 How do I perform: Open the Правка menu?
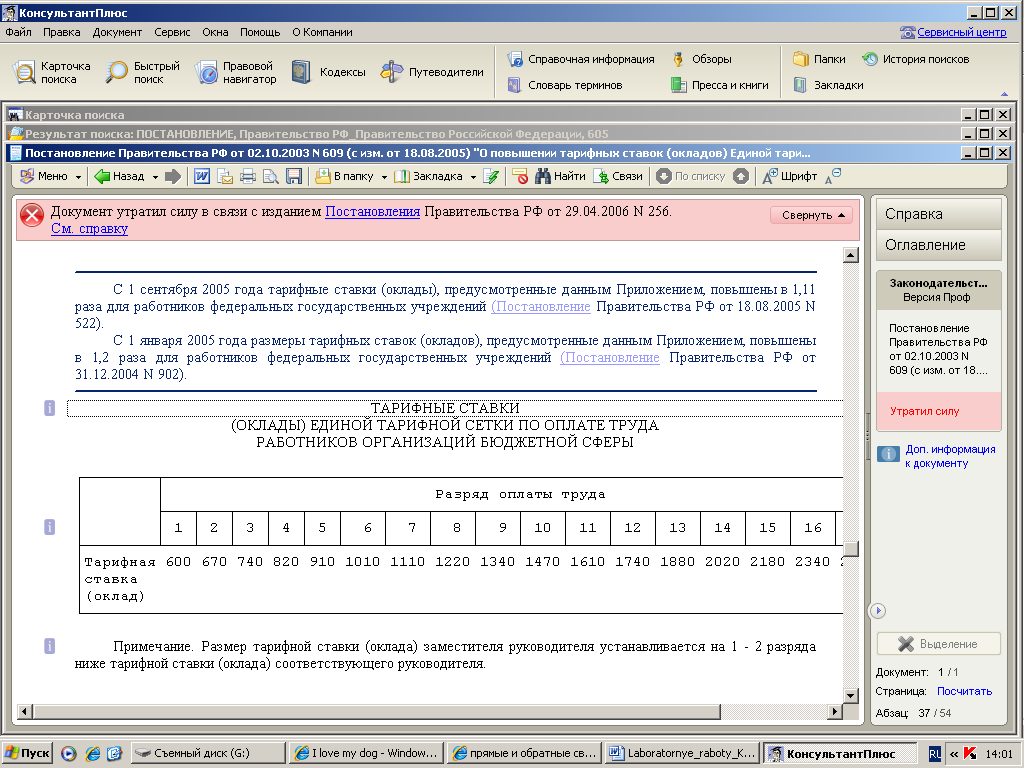(61, 32)
